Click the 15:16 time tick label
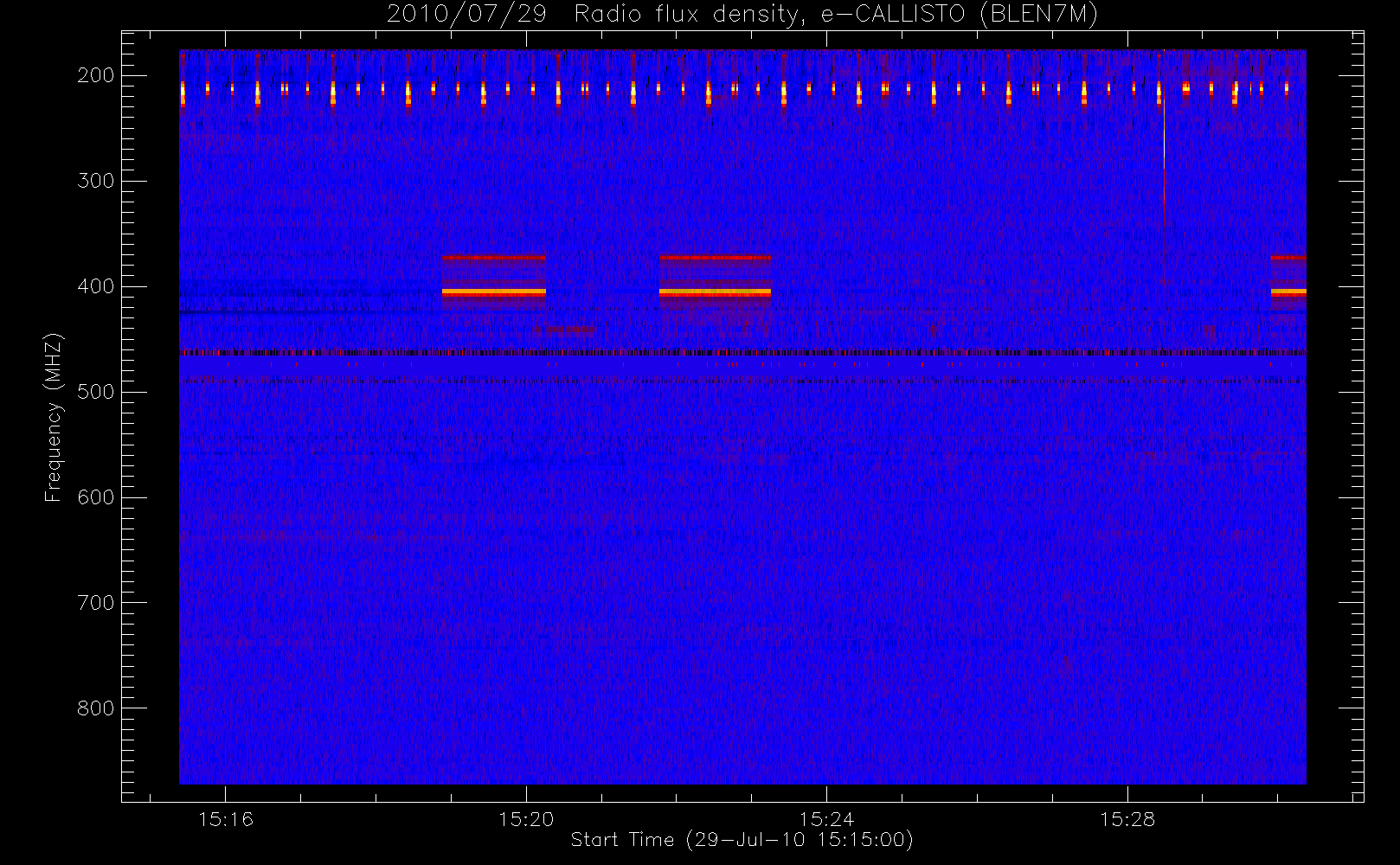The height and width of the screenshot is (865, 1400). [226, 819]
